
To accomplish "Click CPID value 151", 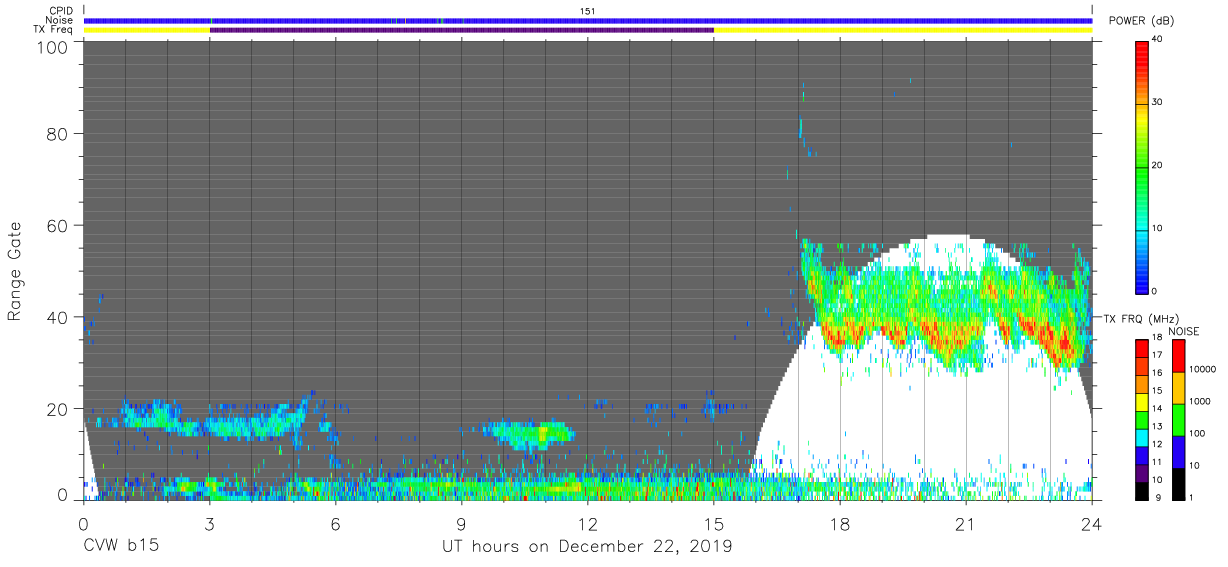I will (x=588, y=10).
